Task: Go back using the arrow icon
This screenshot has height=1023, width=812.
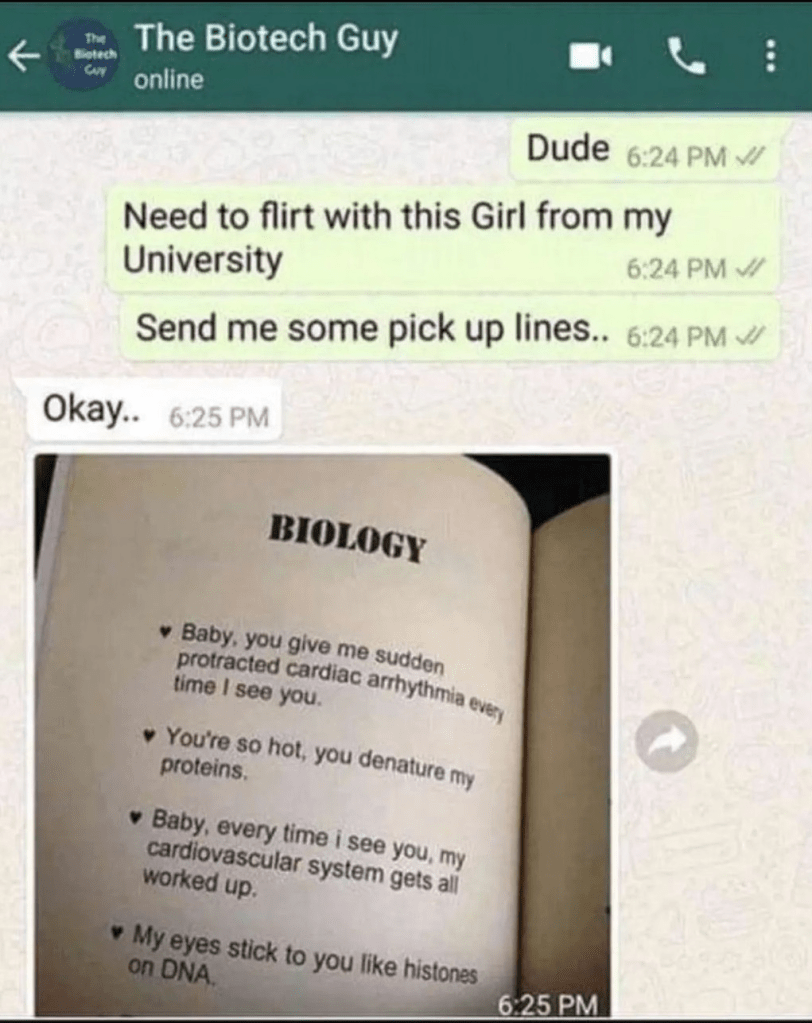Action: pos(23,57)
